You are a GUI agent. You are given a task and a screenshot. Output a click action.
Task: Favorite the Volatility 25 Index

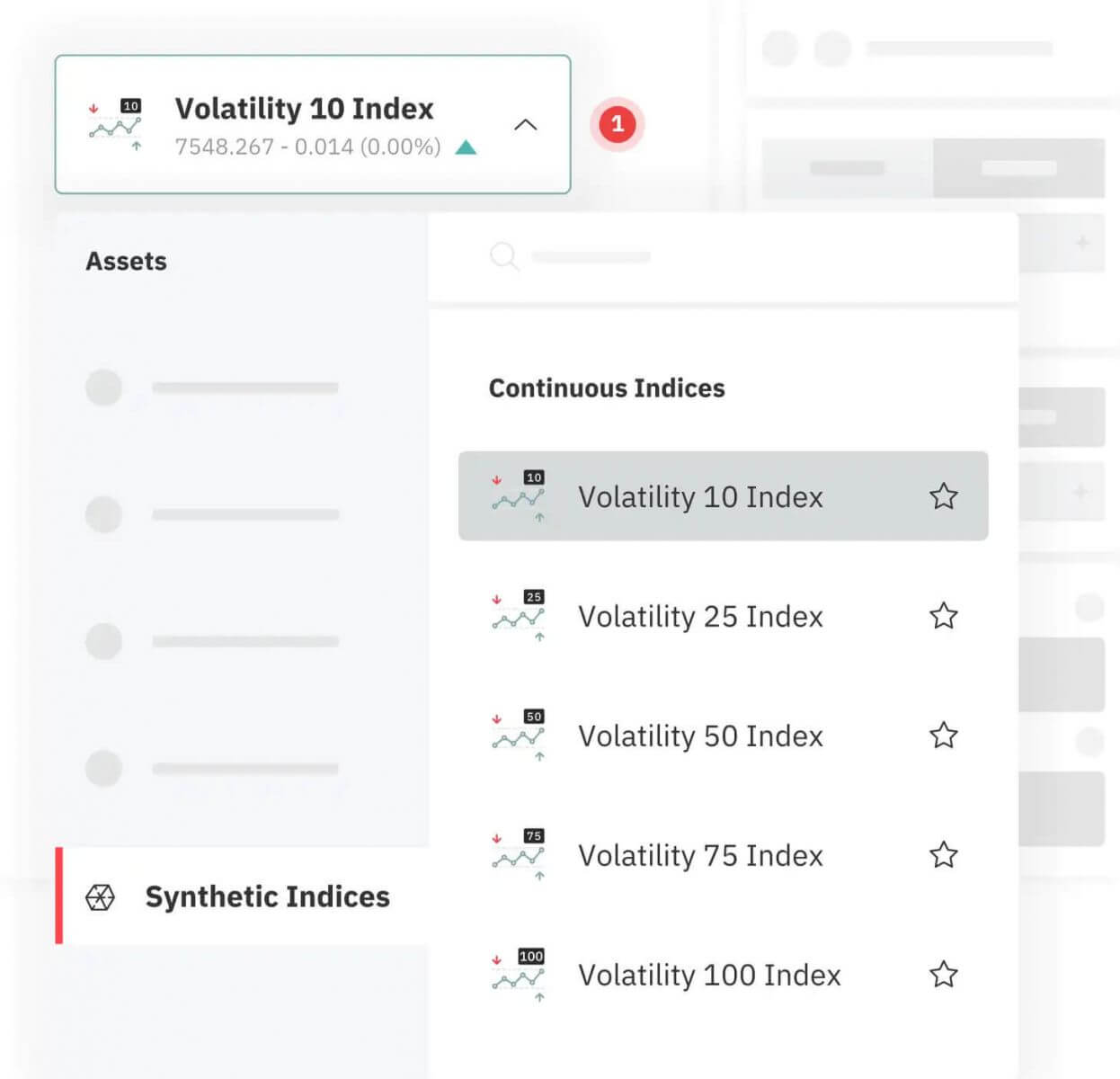[x=944, y=616]
